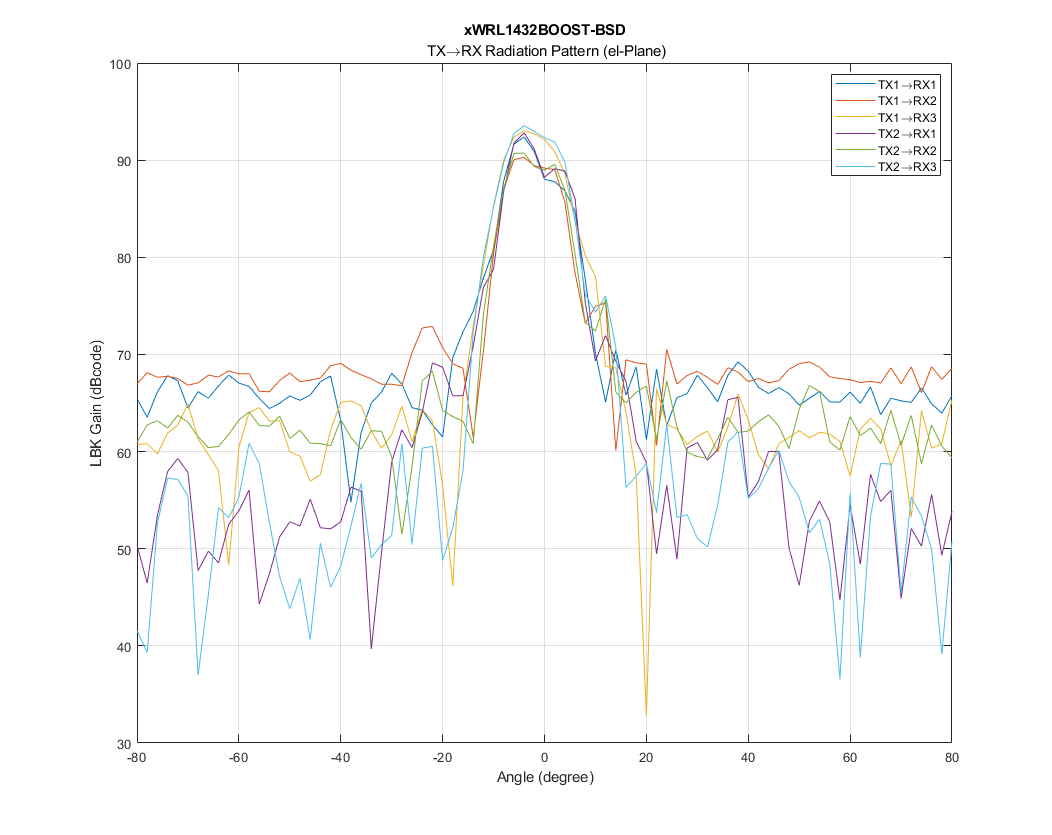
Task: Select the light blue TX2→RX3 legend line sample
Action: (855, 167)
